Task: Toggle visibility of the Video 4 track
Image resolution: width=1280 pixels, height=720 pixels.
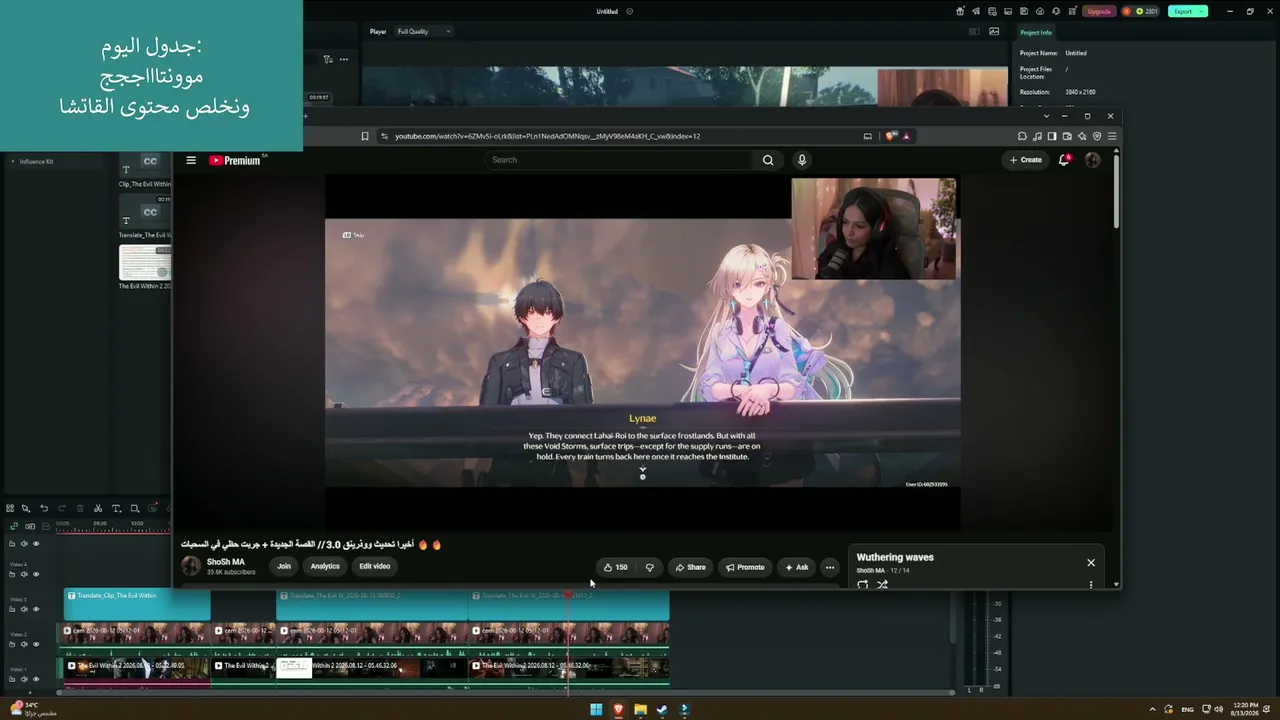Action: click(x=36, y=574)
